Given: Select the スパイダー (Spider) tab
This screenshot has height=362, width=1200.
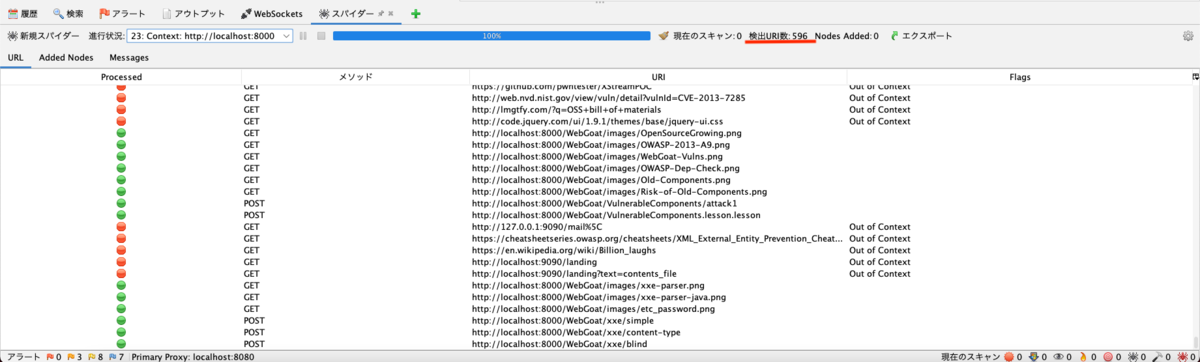Looking at the screenshot, I should click(x=346, y=14).
